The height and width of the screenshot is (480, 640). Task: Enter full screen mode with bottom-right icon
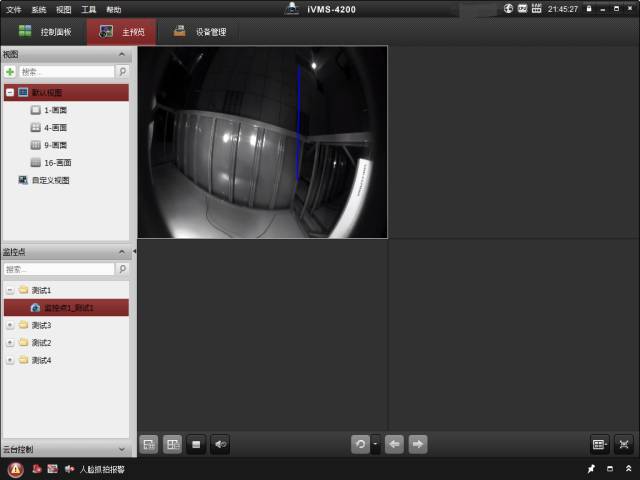coord(623,444)
